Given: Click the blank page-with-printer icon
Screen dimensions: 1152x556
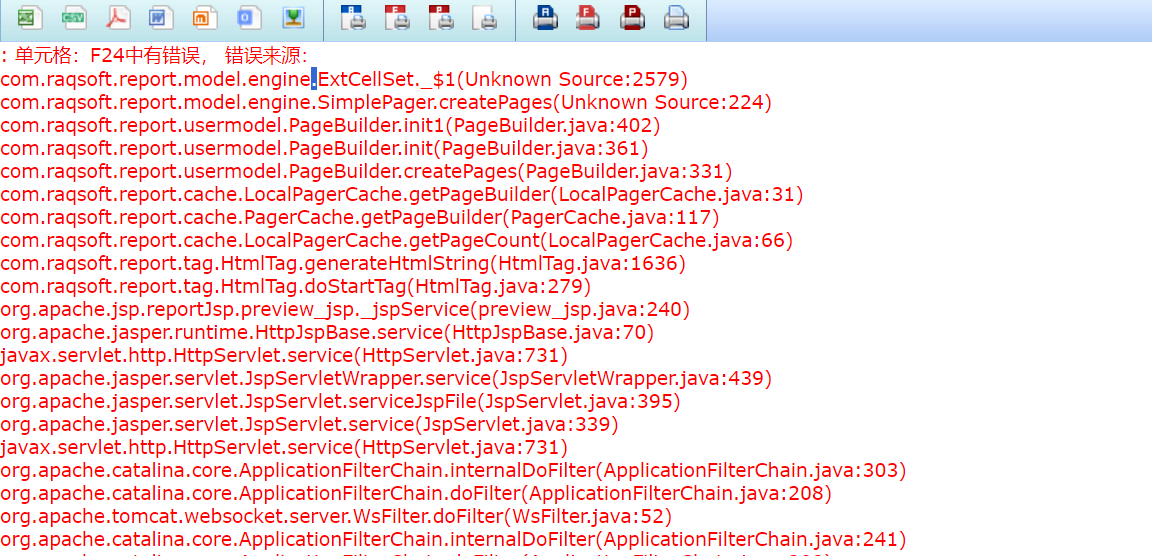Looking at the screenshot, I should [x=485, y=17].
